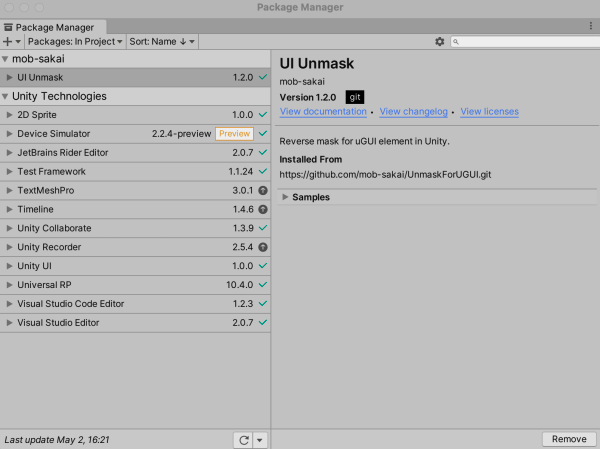This screenshot has height=449, width=600.
Task: Open View documentation link
Action: pyautogui.click(x=323, y=111)
